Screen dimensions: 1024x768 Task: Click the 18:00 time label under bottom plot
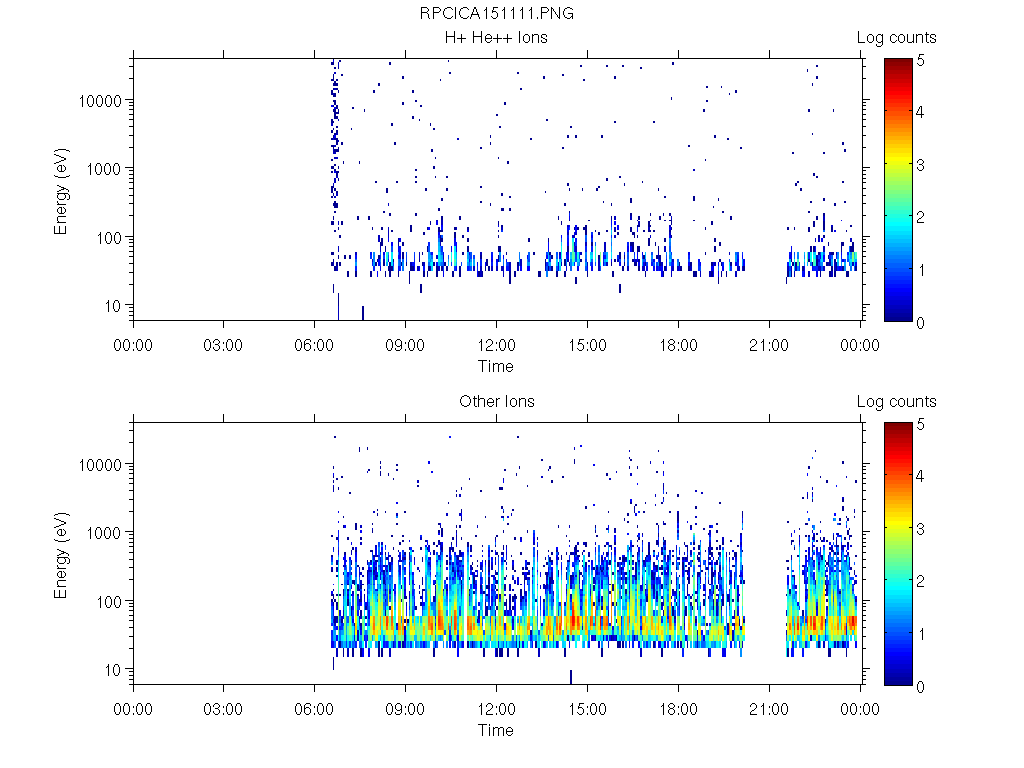coord(678,709)
